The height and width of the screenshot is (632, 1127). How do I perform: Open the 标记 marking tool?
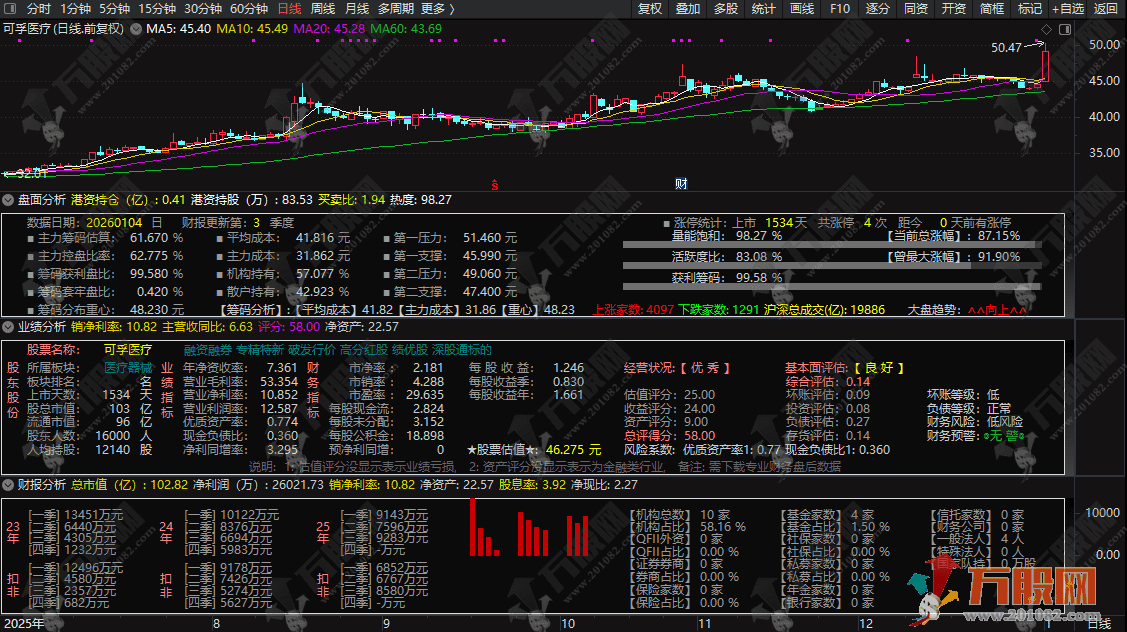(x=1029, y=9)
